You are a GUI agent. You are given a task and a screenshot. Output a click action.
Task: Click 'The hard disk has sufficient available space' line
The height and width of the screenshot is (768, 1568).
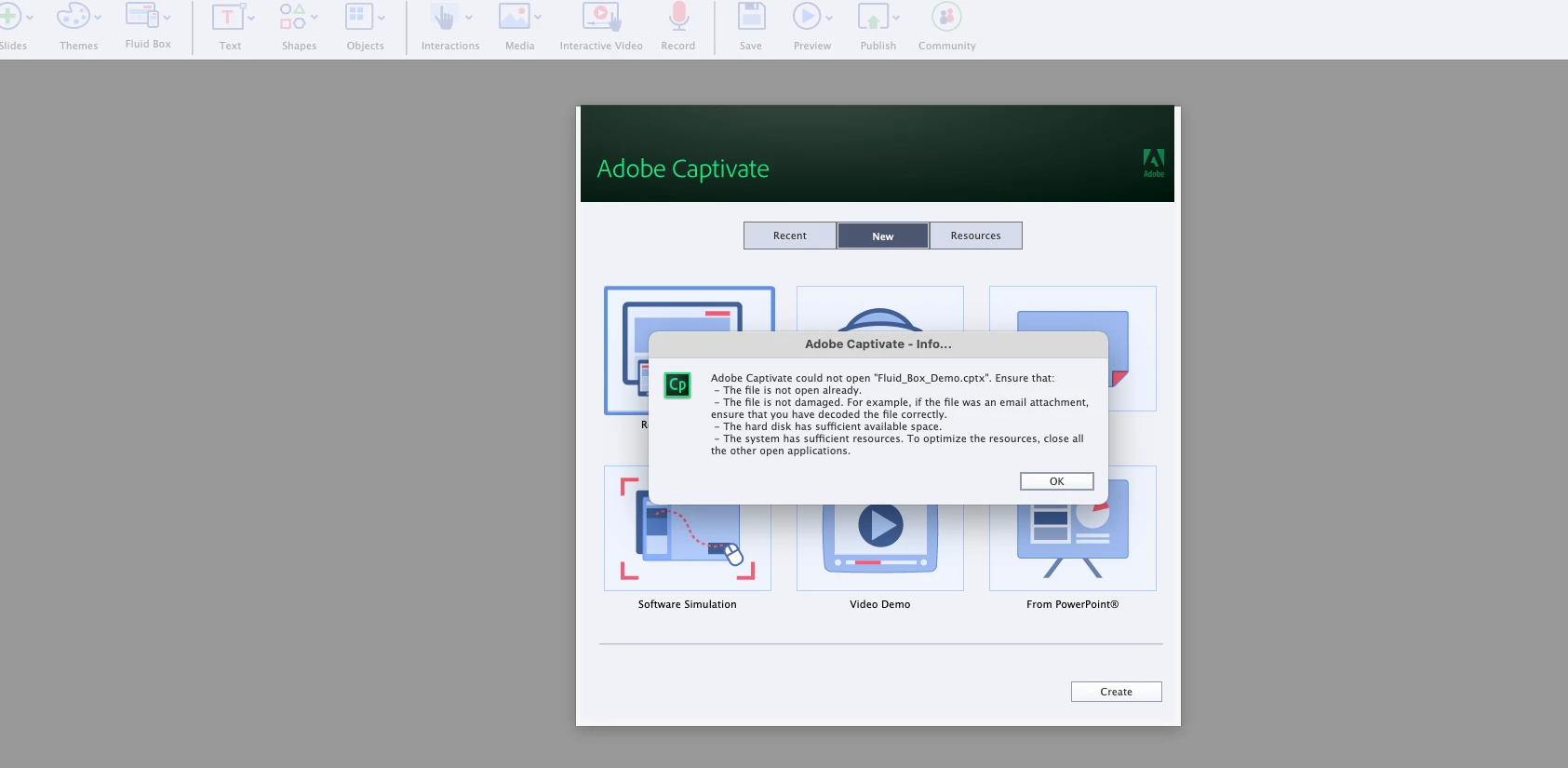[x=828, y=426]
